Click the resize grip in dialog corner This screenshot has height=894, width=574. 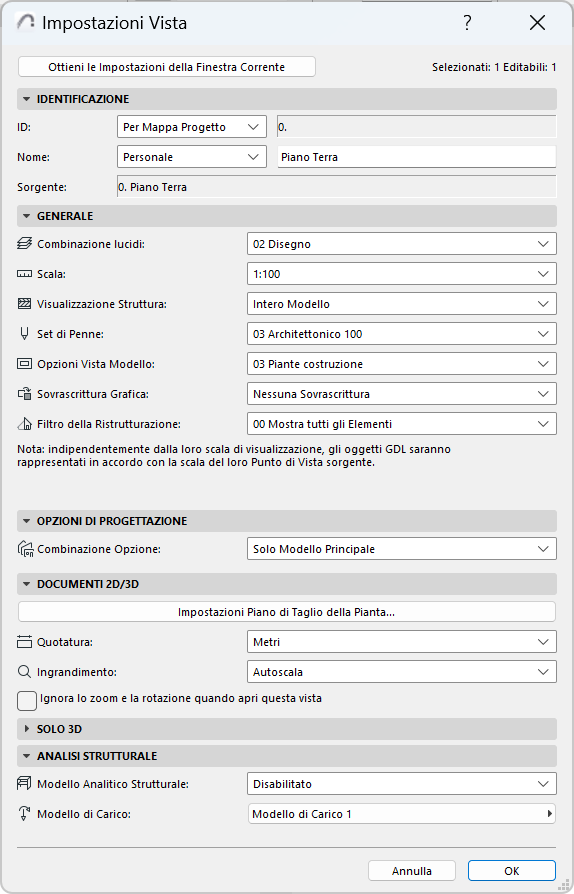[565, 886]
